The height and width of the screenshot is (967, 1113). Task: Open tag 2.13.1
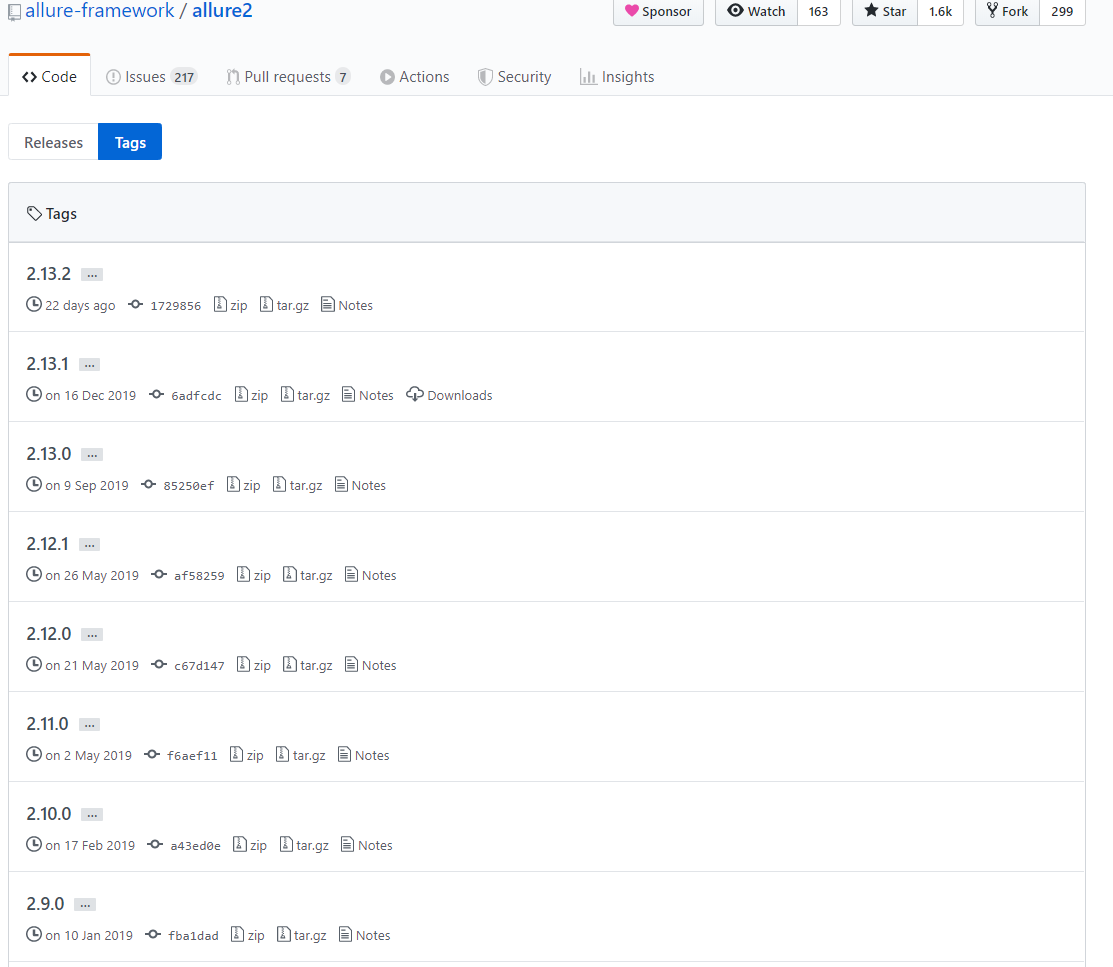[x=48, y=364]
